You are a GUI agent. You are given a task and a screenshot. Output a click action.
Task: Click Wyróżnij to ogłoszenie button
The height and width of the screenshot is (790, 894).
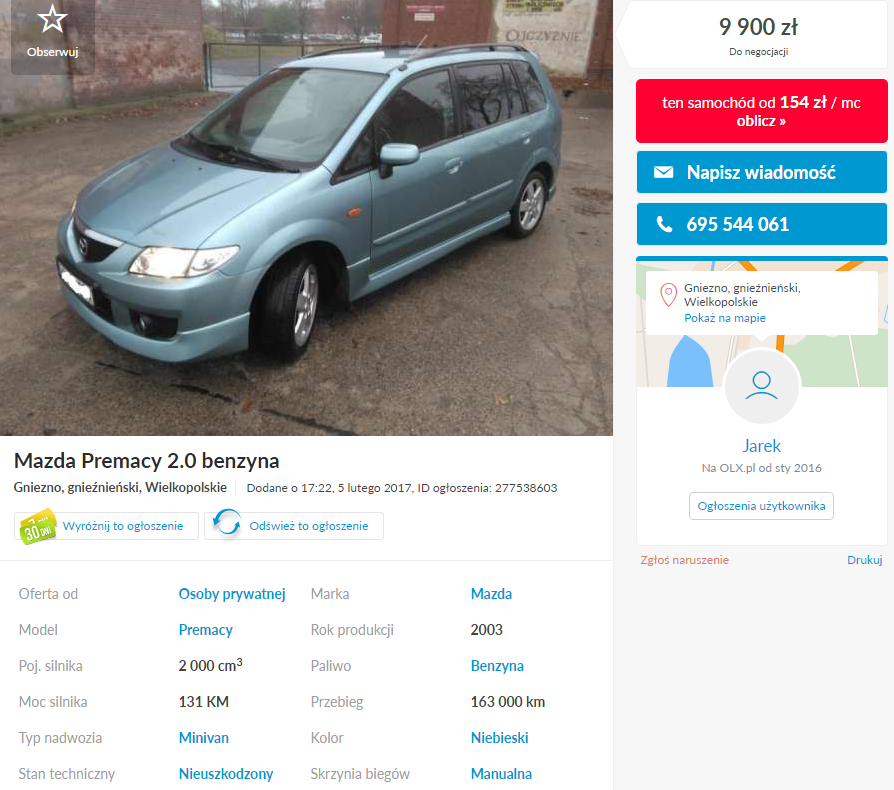pyautogui.click(x=107, y=526)
